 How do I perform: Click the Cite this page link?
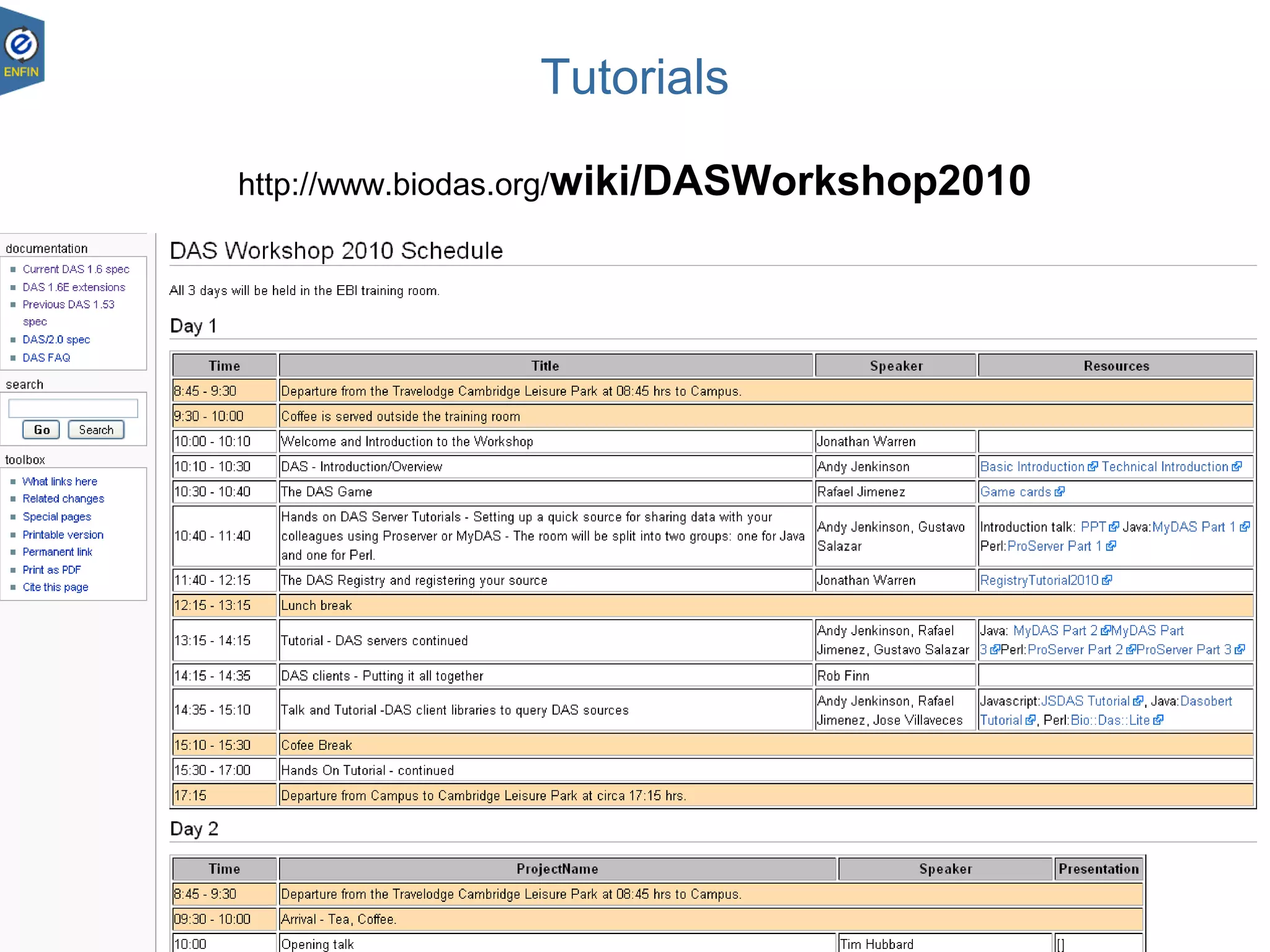click(55, 587)
